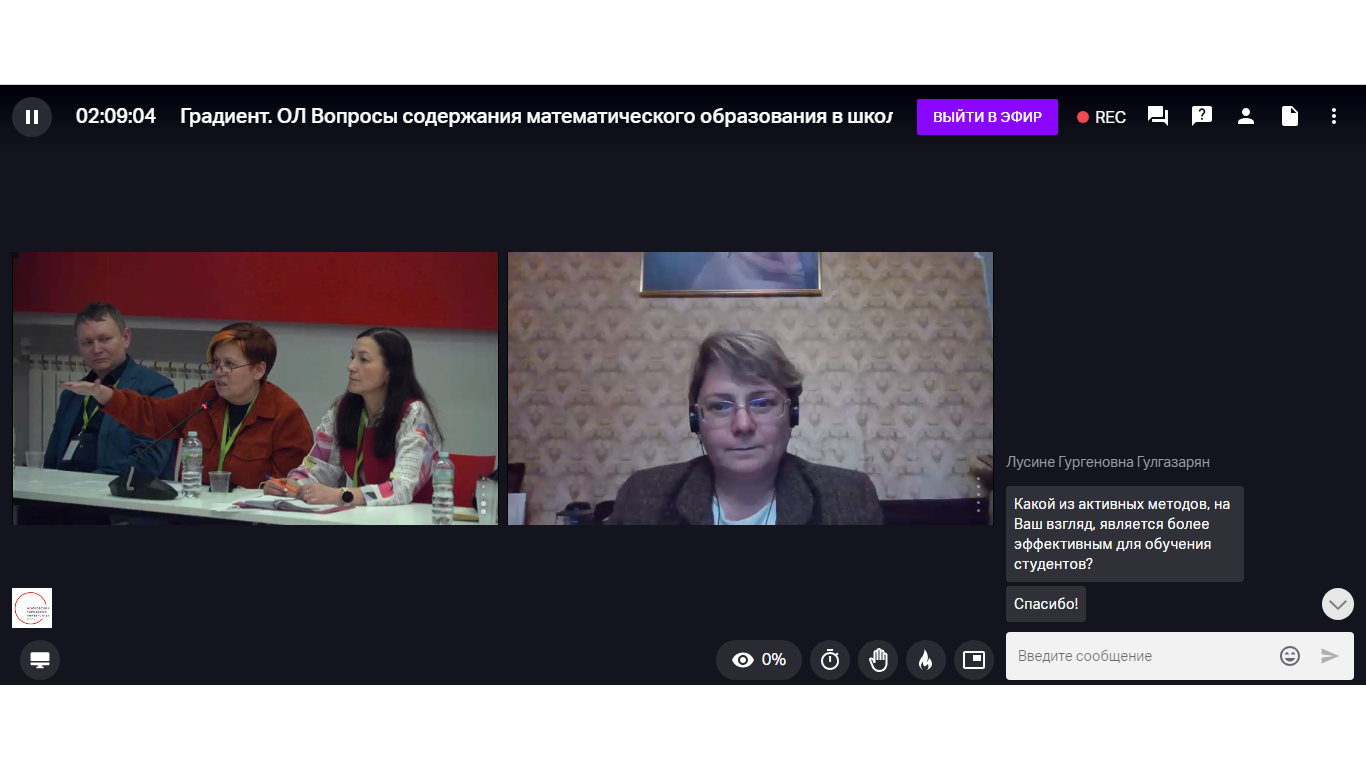Click the message input field
Screen dimensions: 1366x769
coord(1140,656)
